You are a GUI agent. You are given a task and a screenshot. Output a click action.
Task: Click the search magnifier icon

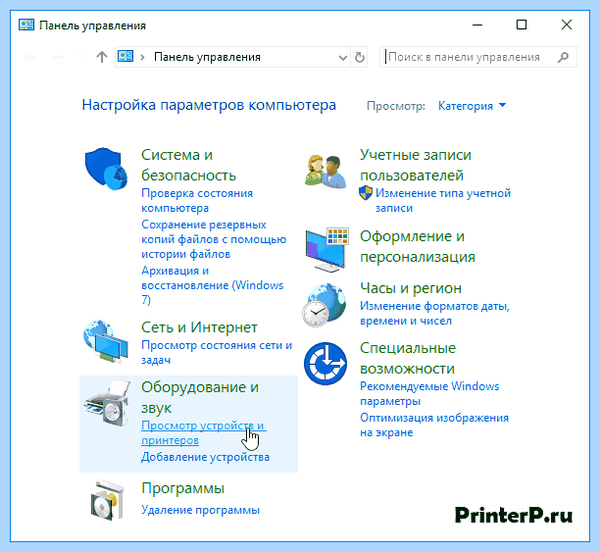563,57
